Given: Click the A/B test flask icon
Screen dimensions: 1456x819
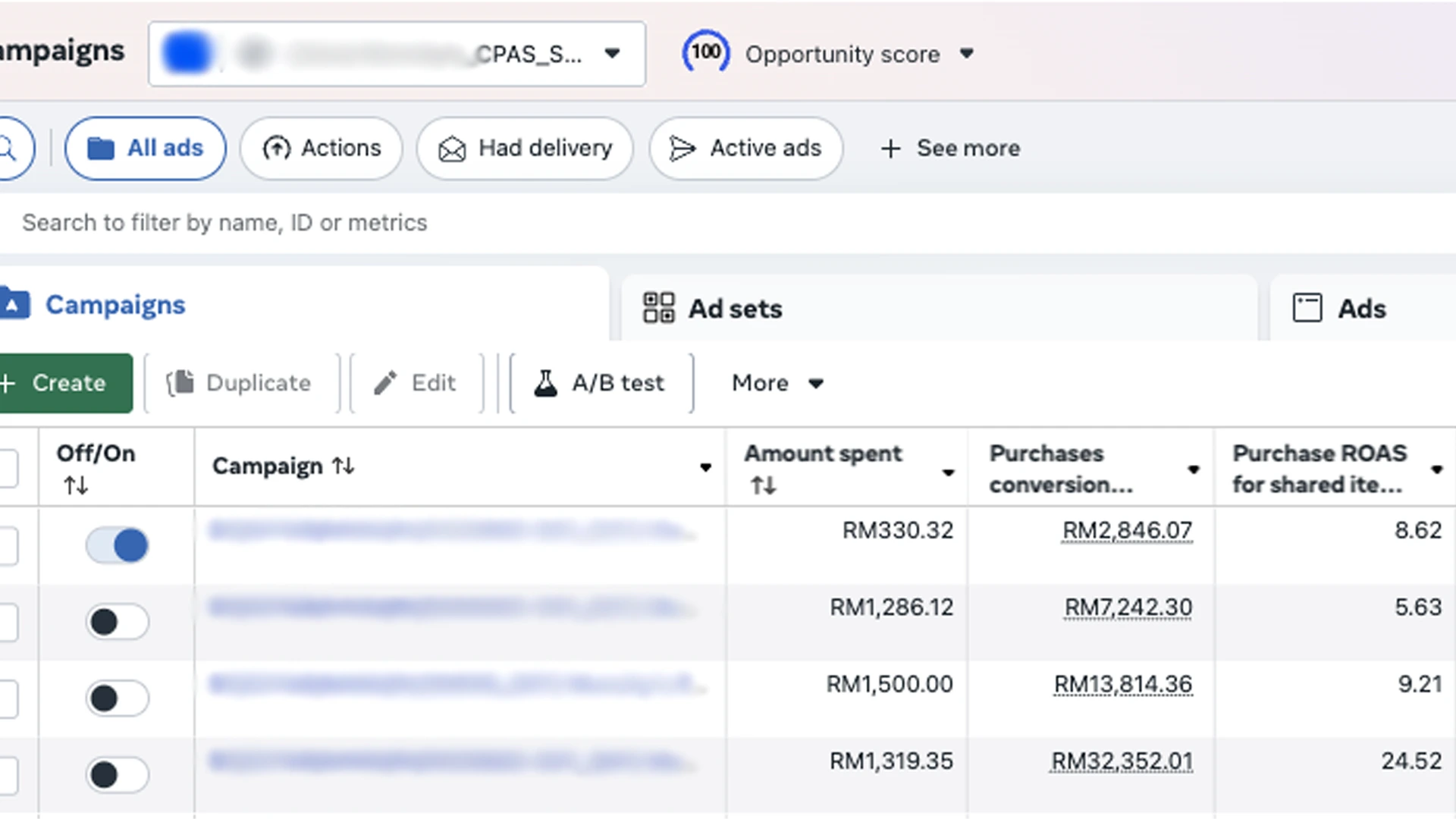Looking at the screenshot, I should coord(545,383).
